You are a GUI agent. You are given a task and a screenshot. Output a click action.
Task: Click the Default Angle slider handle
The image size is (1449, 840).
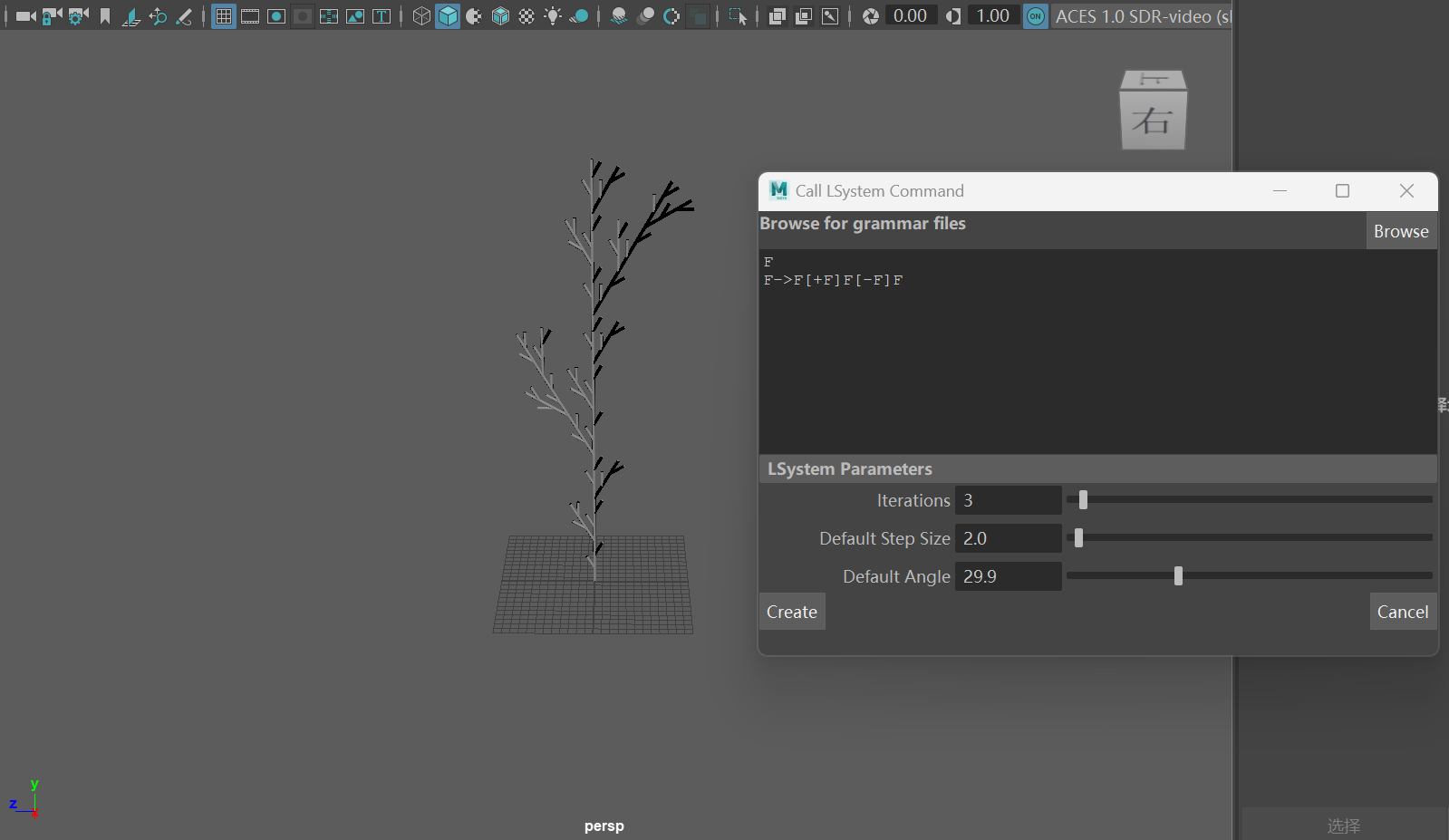pos(1178,575)
